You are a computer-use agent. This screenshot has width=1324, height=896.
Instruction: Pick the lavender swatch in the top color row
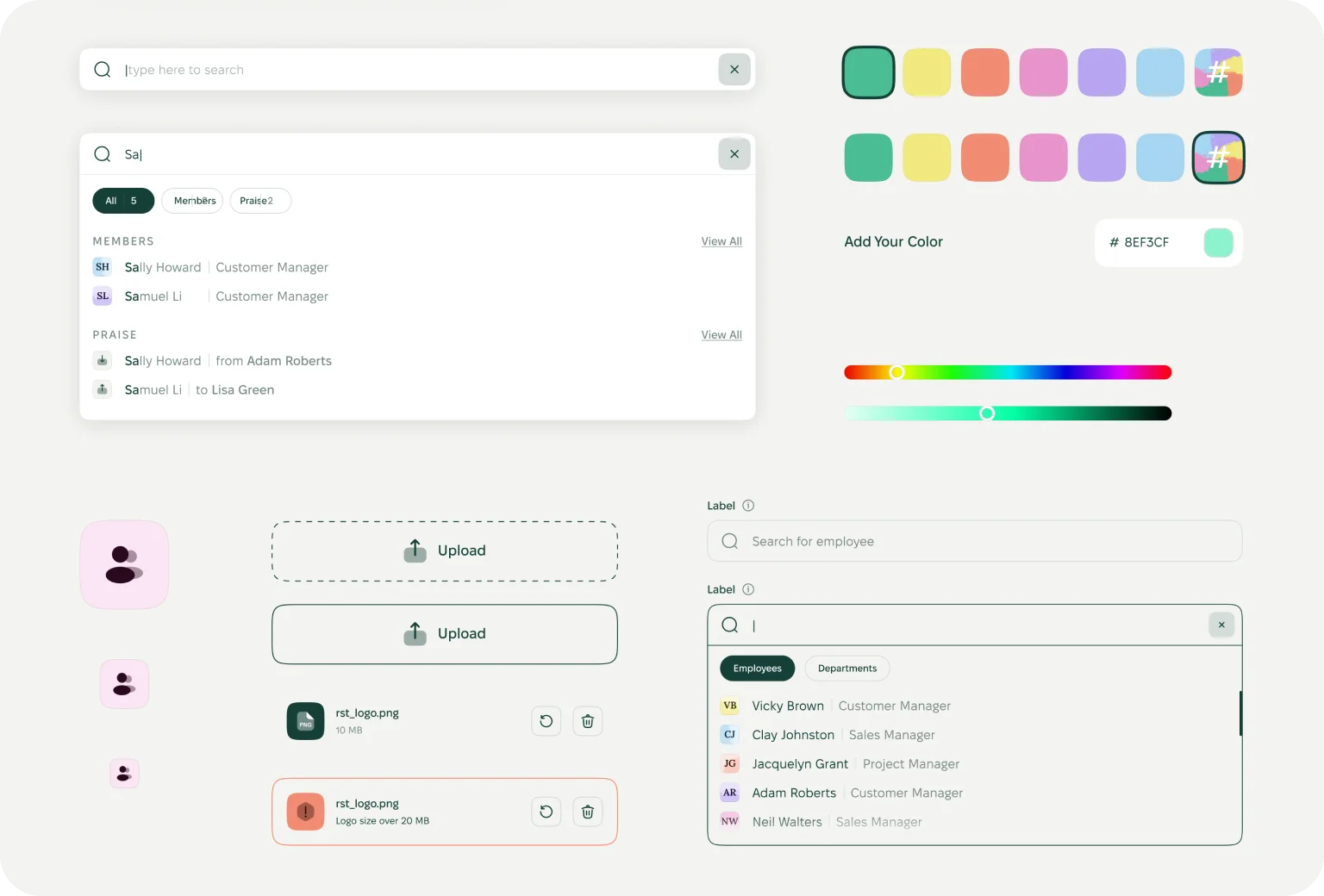pos(1102,72)
